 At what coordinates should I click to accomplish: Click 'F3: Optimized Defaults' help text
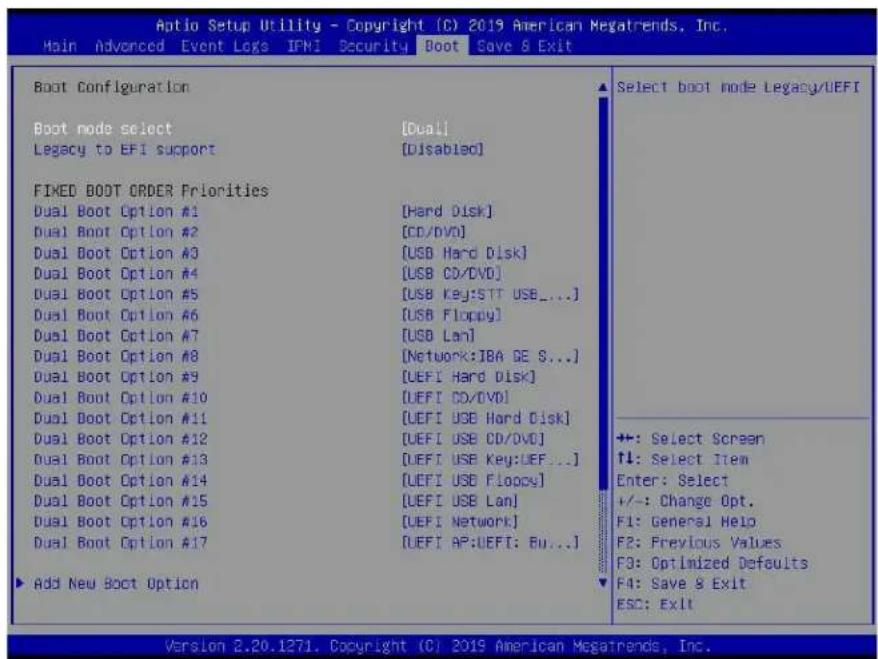[x=712, y=563]
